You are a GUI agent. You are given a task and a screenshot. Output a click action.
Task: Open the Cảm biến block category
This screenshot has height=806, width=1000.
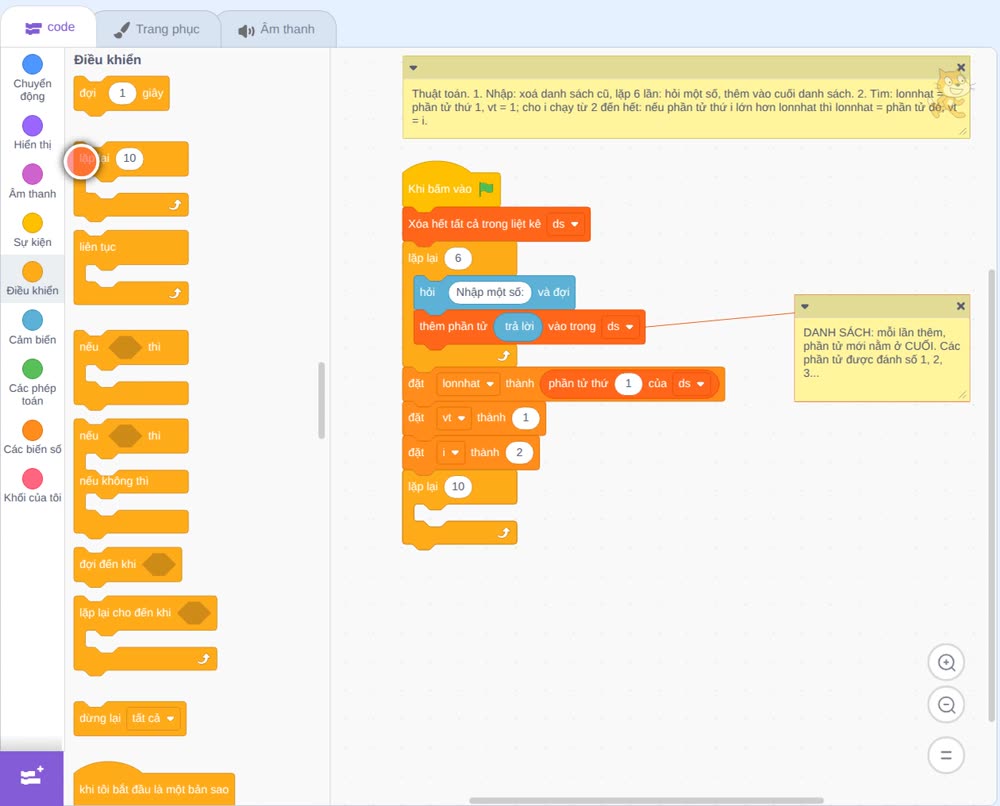(x=33, y=328)
